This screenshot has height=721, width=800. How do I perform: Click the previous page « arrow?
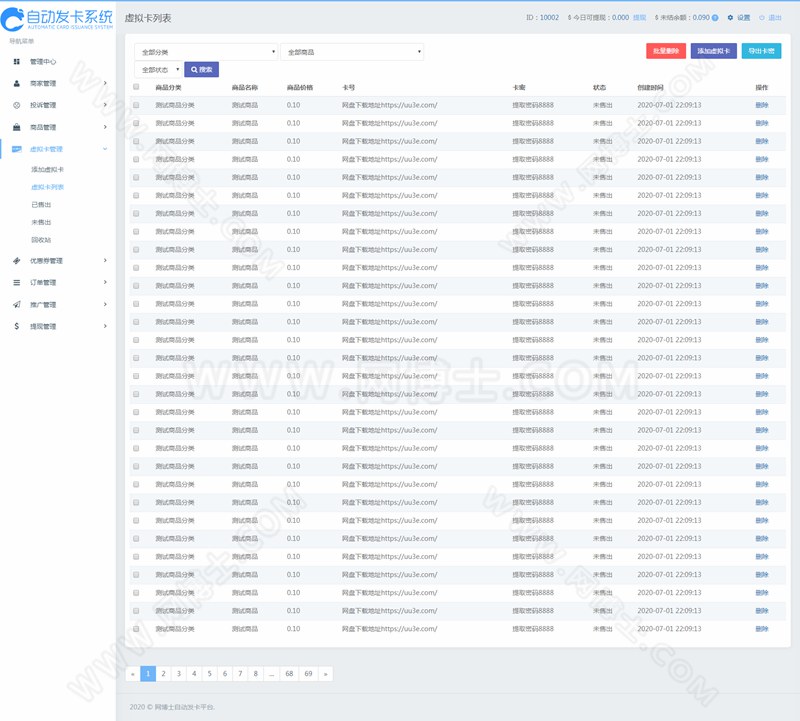(x=133, y=674)
